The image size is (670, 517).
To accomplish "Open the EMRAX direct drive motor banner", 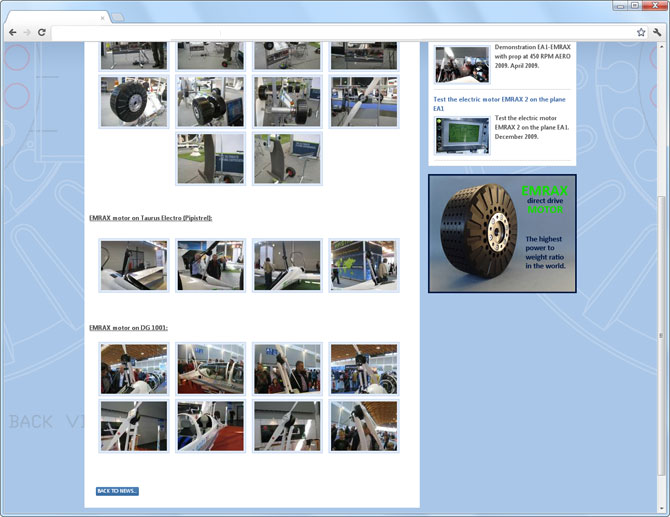I will 502,233.
